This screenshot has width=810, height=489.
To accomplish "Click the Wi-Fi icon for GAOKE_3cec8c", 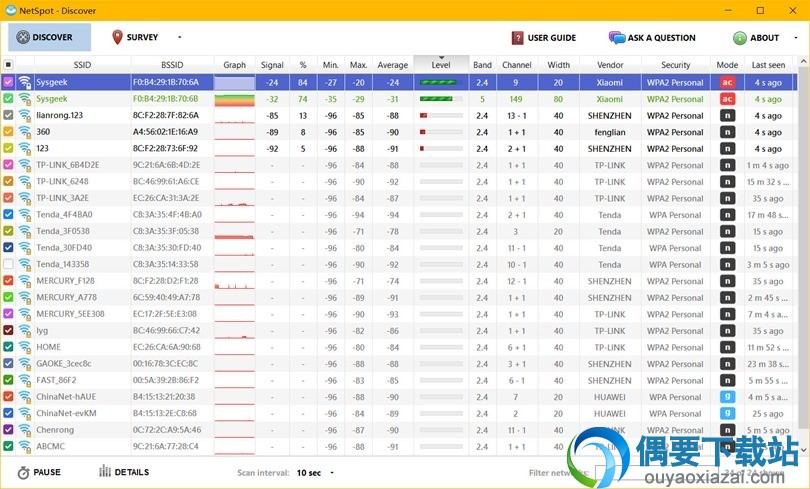I will click(x=24, y=364).
